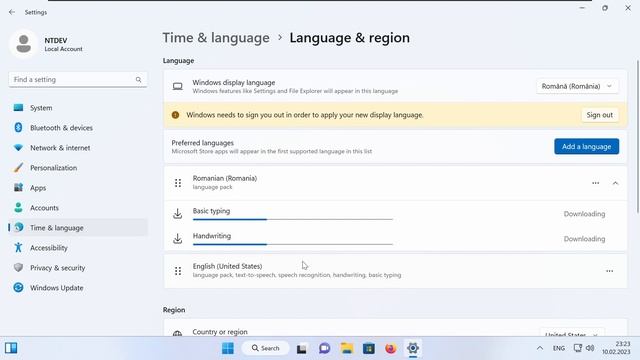Open clock and date 23:23
The width and height of the screenshot is (640, 360).
[x=616, y=348]
